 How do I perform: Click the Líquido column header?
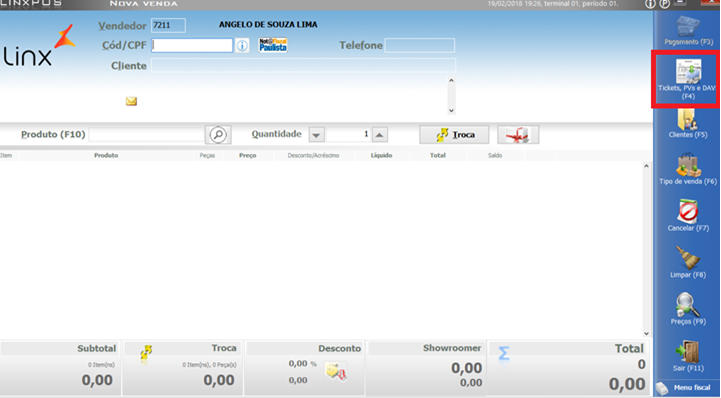coord(382,155)
